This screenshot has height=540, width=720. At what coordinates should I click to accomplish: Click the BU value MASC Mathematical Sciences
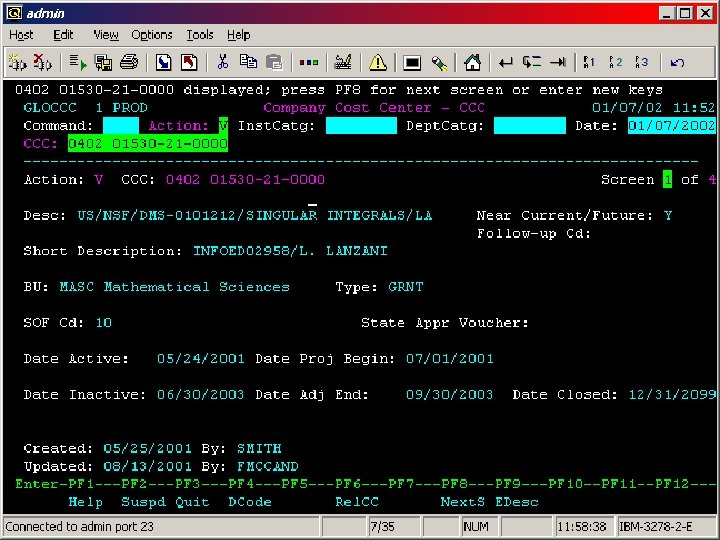pyautogui.click(x=174, y=287)
